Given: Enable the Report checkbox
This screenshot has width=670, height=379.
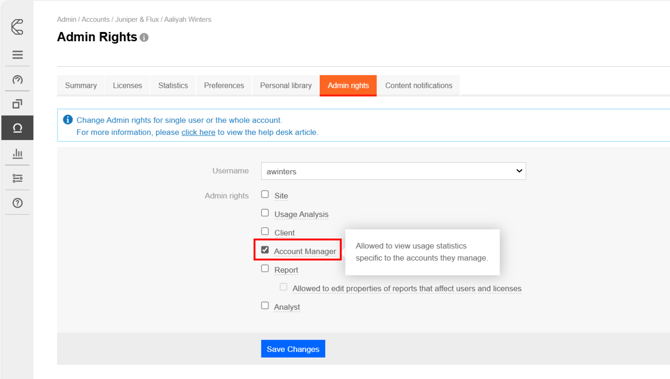Looking at the screenshot, I should click(265, 268).
